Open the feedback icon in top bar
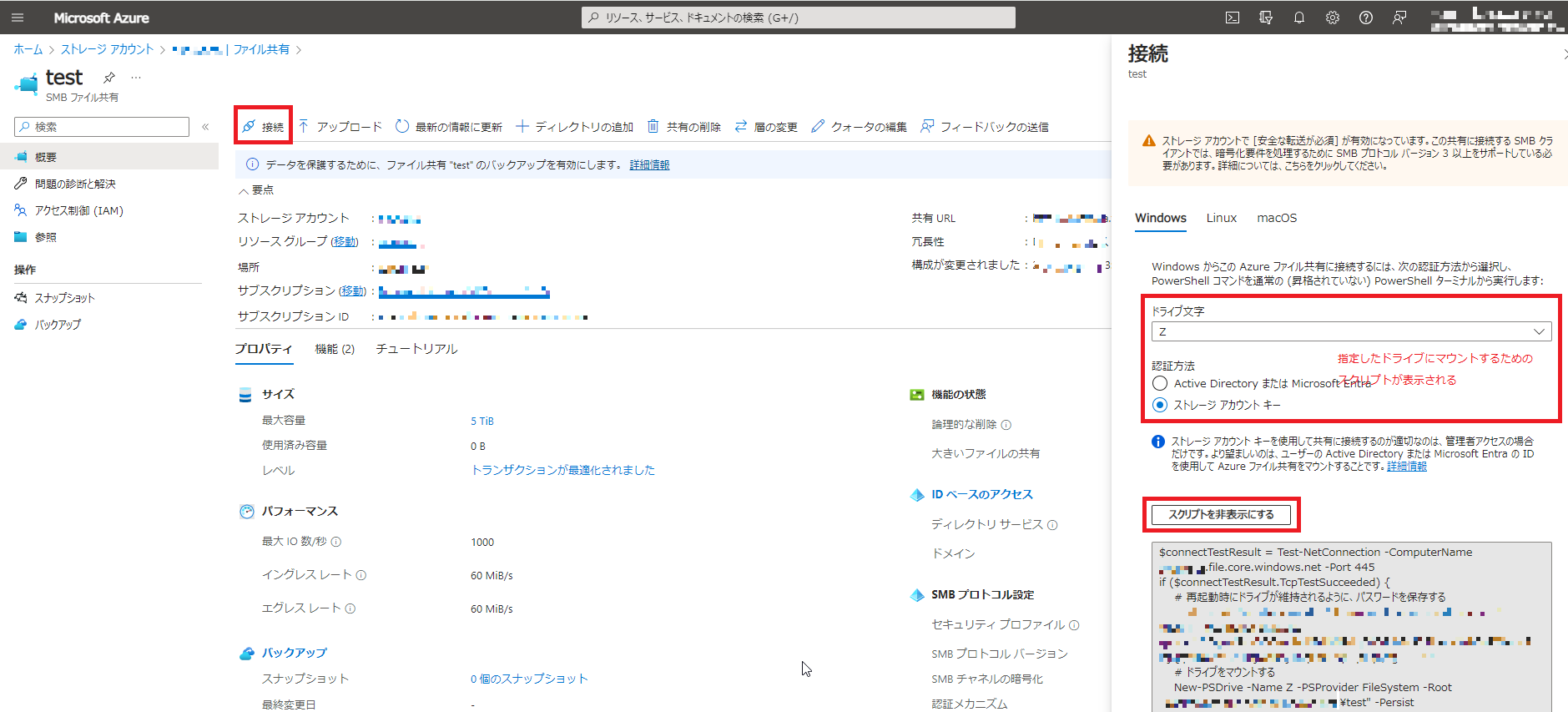The image size is (1568, 712). [1399, 18]
